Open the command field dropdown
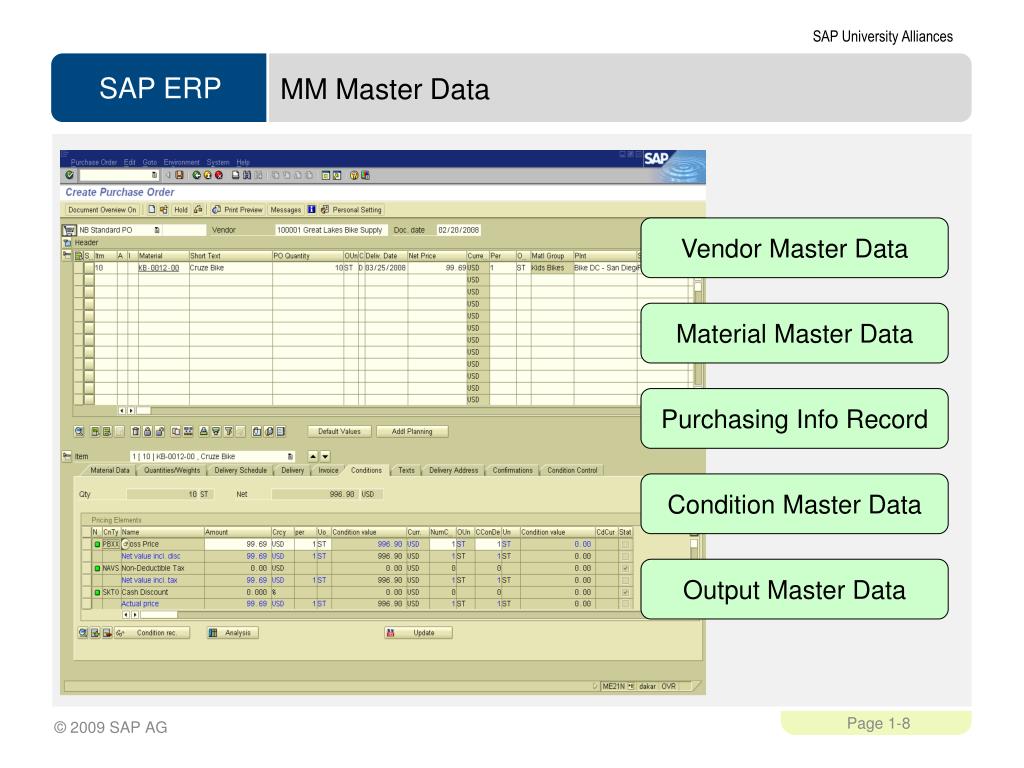The width and height of the screenshot is (1024, 768). click(154, 175)
